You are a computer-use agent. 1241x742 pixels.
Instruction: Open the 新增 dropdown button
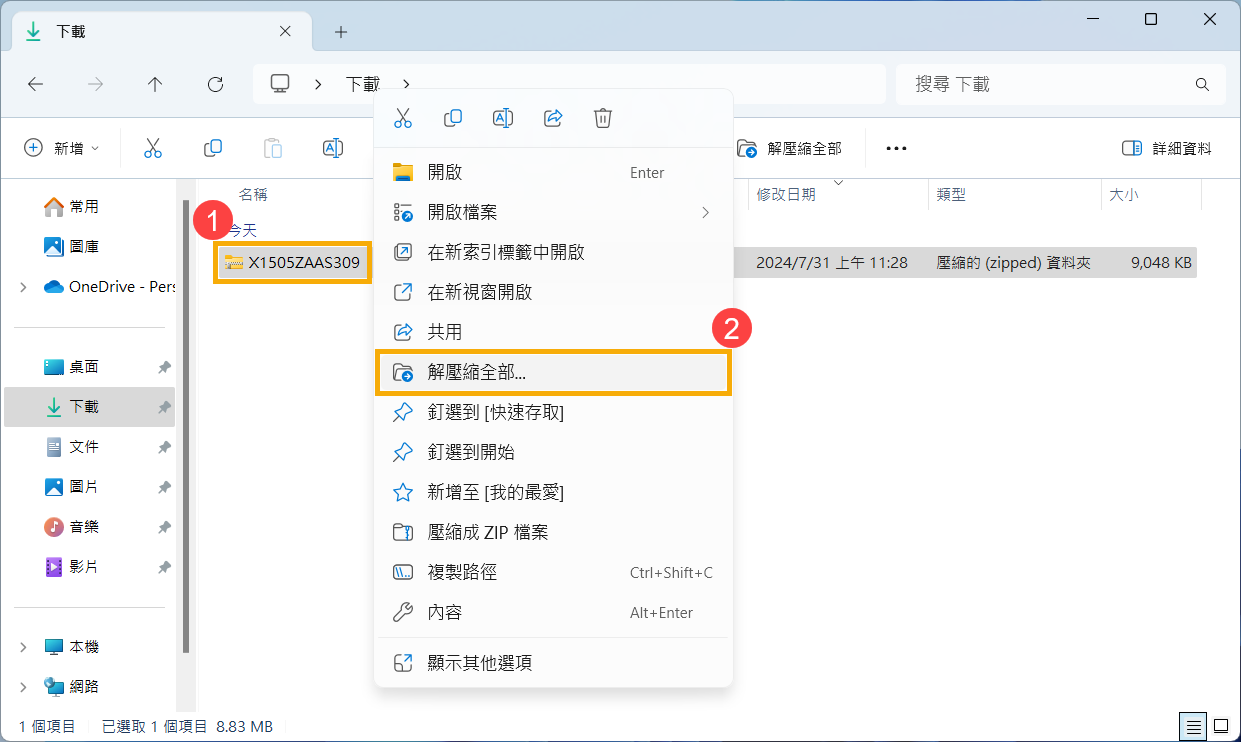point(62,148)
